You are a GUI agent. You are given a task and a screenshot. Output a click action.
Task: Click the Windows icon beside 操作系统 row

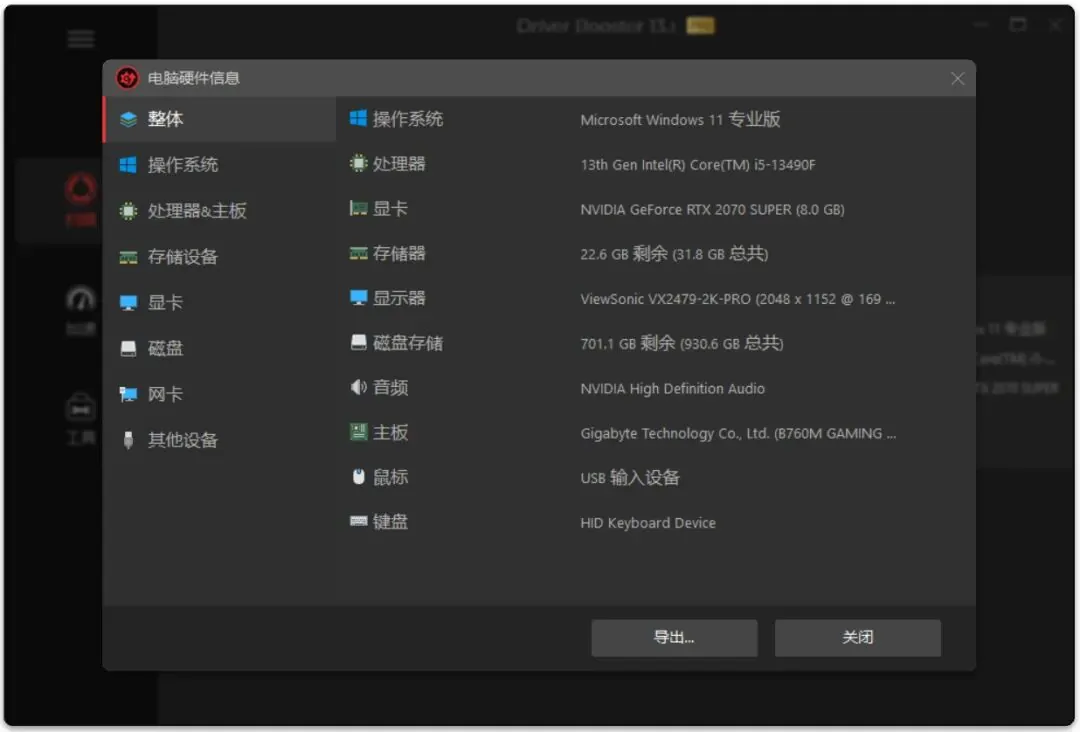[x=357, y=119]
